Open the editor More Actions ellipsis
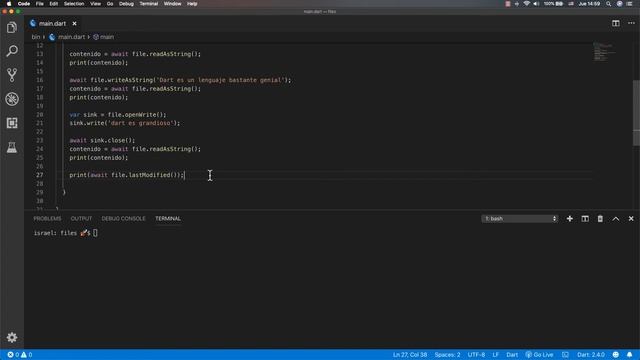Screen dimensions: 640x360 click(631, 23)
